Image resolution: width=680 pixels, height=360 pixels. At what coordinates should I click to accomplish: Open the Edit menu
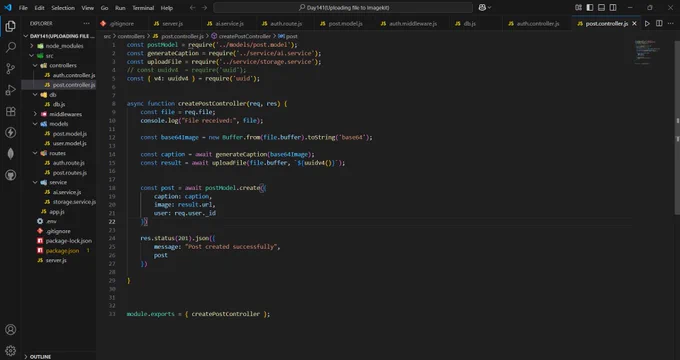(x=39, y=8)
